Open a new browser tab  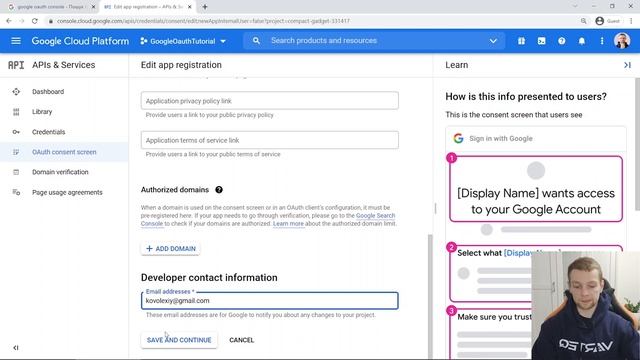pyautogui.click(x=205, y=7)
